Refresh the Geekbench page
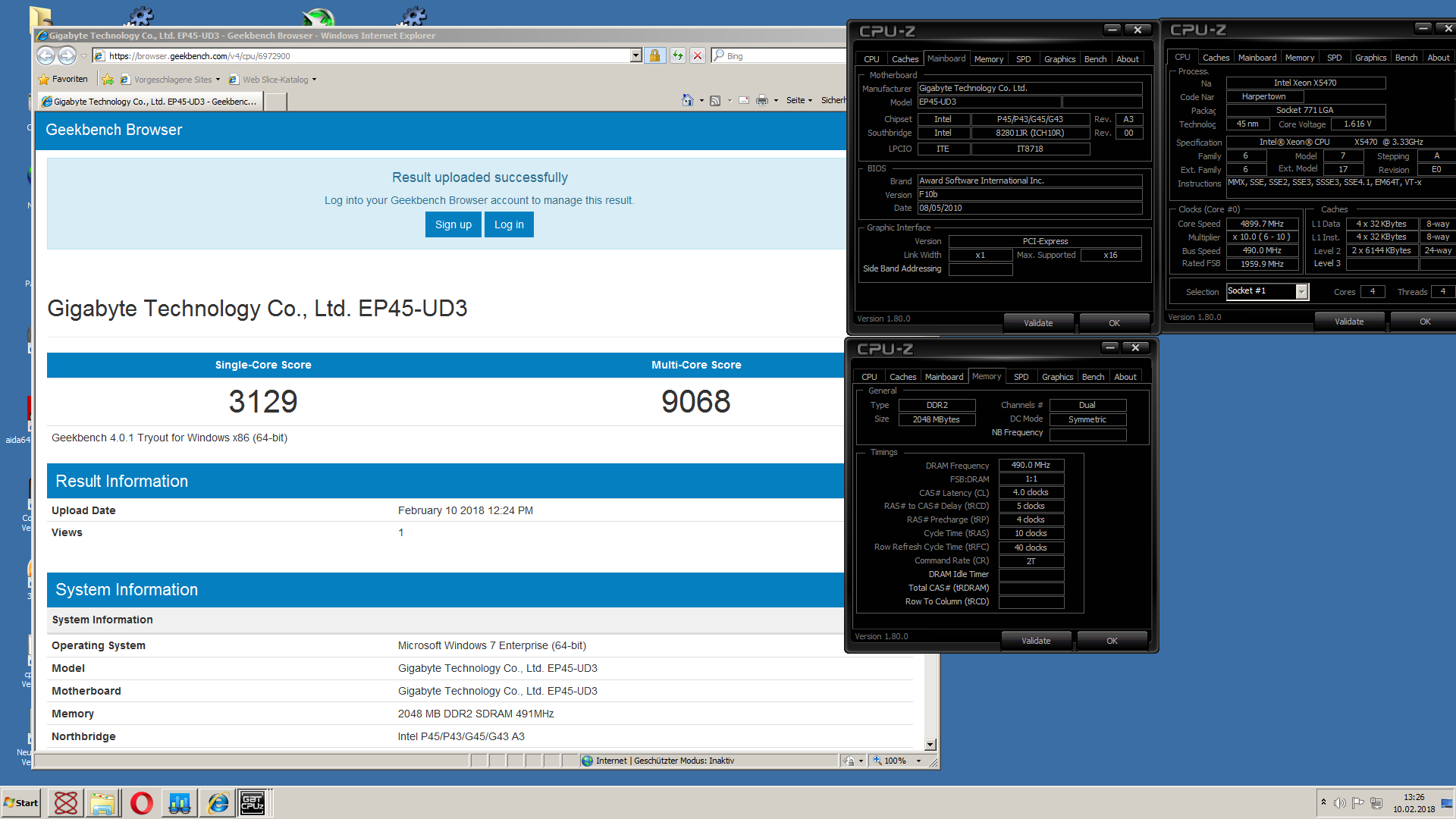Screen dimensions: 1456x819 pyautogui.click(x=677, y=55)
